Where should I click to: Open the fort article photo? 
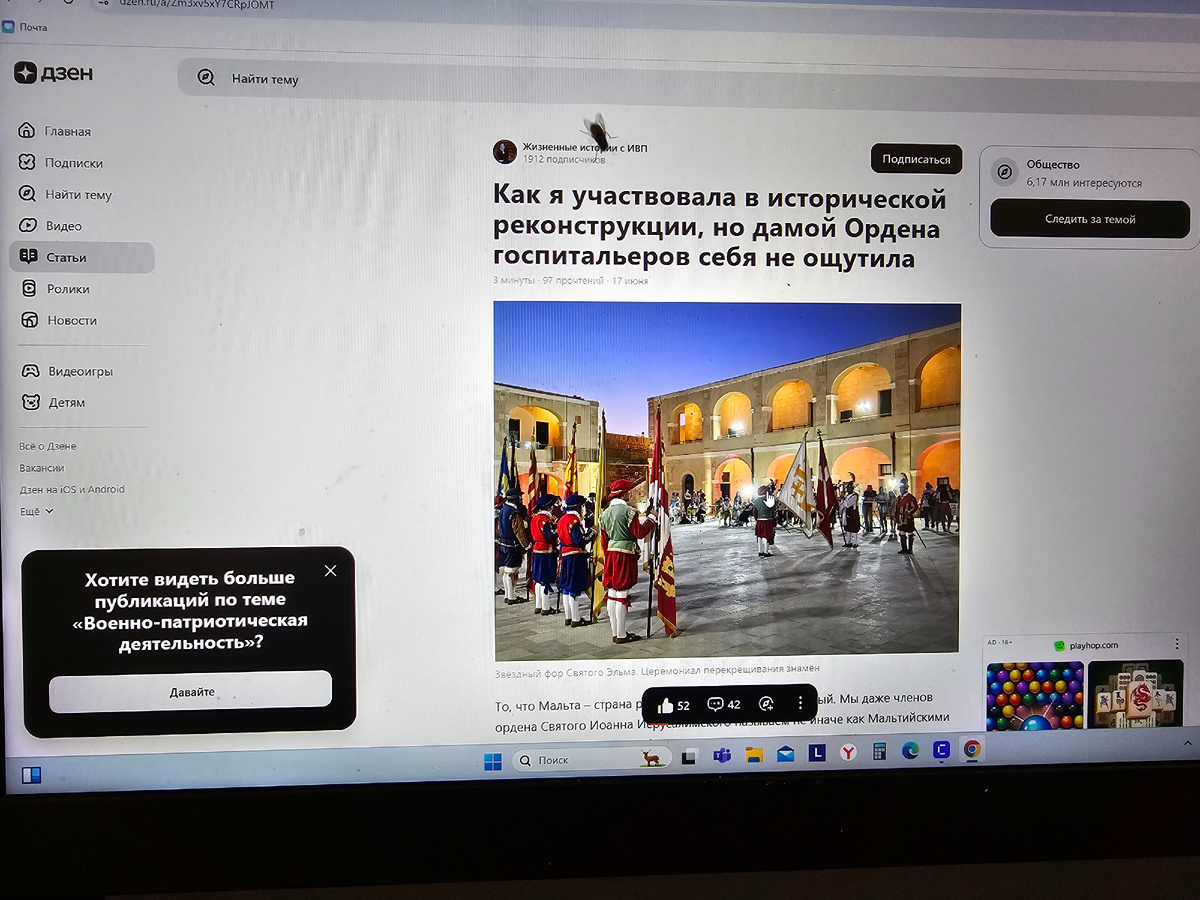tap(727, 480)
